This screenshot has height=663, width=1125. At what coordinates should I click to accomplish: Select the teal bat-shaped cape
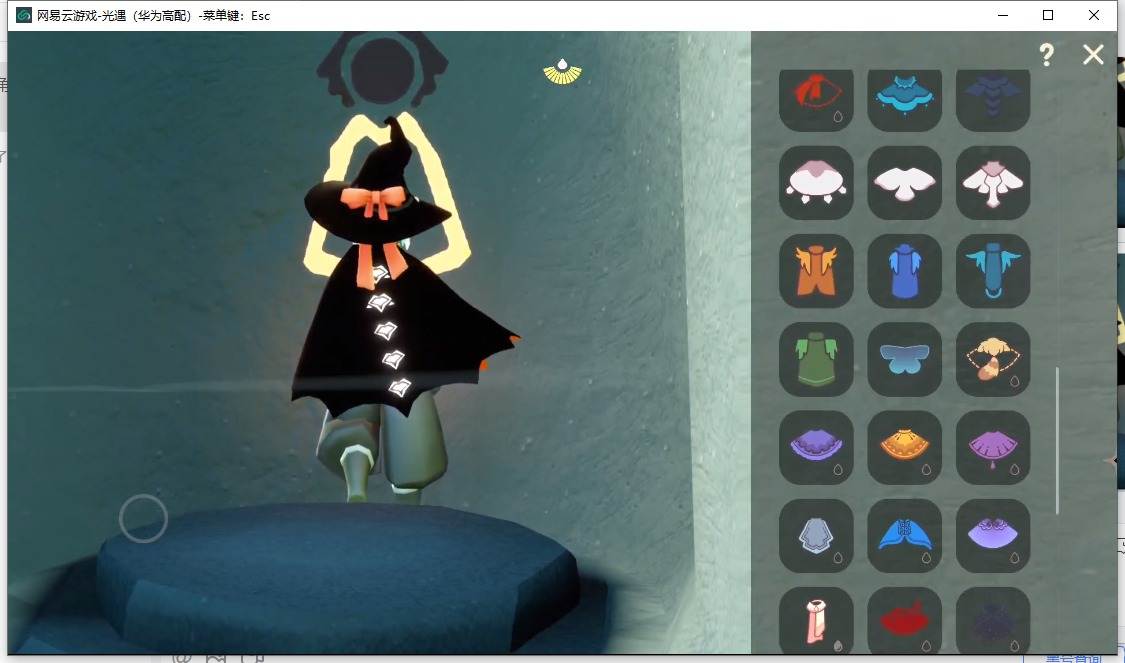904,99
